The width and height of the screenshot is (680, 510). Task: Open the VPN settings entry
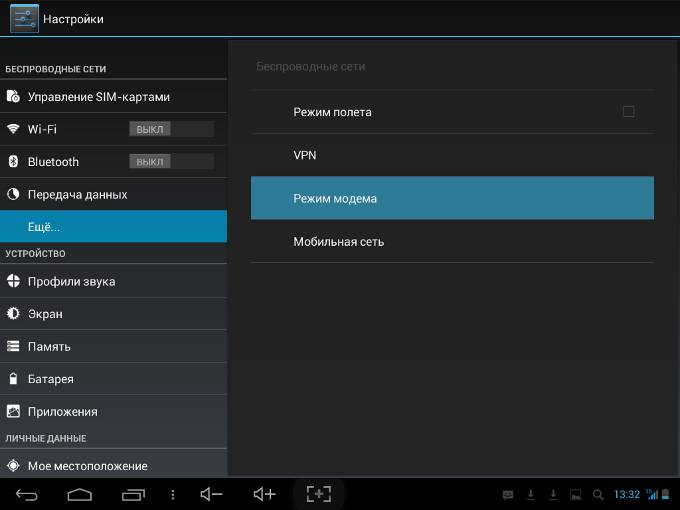click(x=452, y=155)
